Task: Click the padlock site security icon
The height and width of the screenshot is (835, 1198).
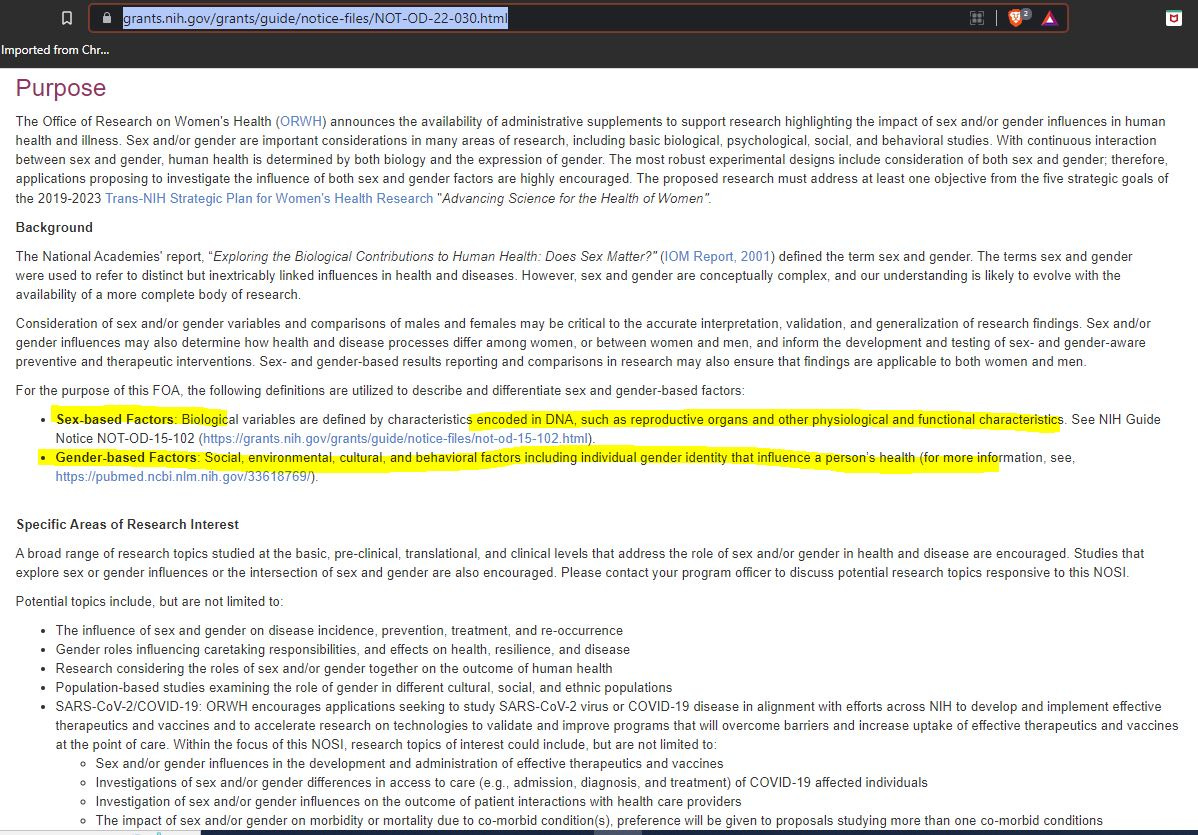Action: (x=106, y=18)
